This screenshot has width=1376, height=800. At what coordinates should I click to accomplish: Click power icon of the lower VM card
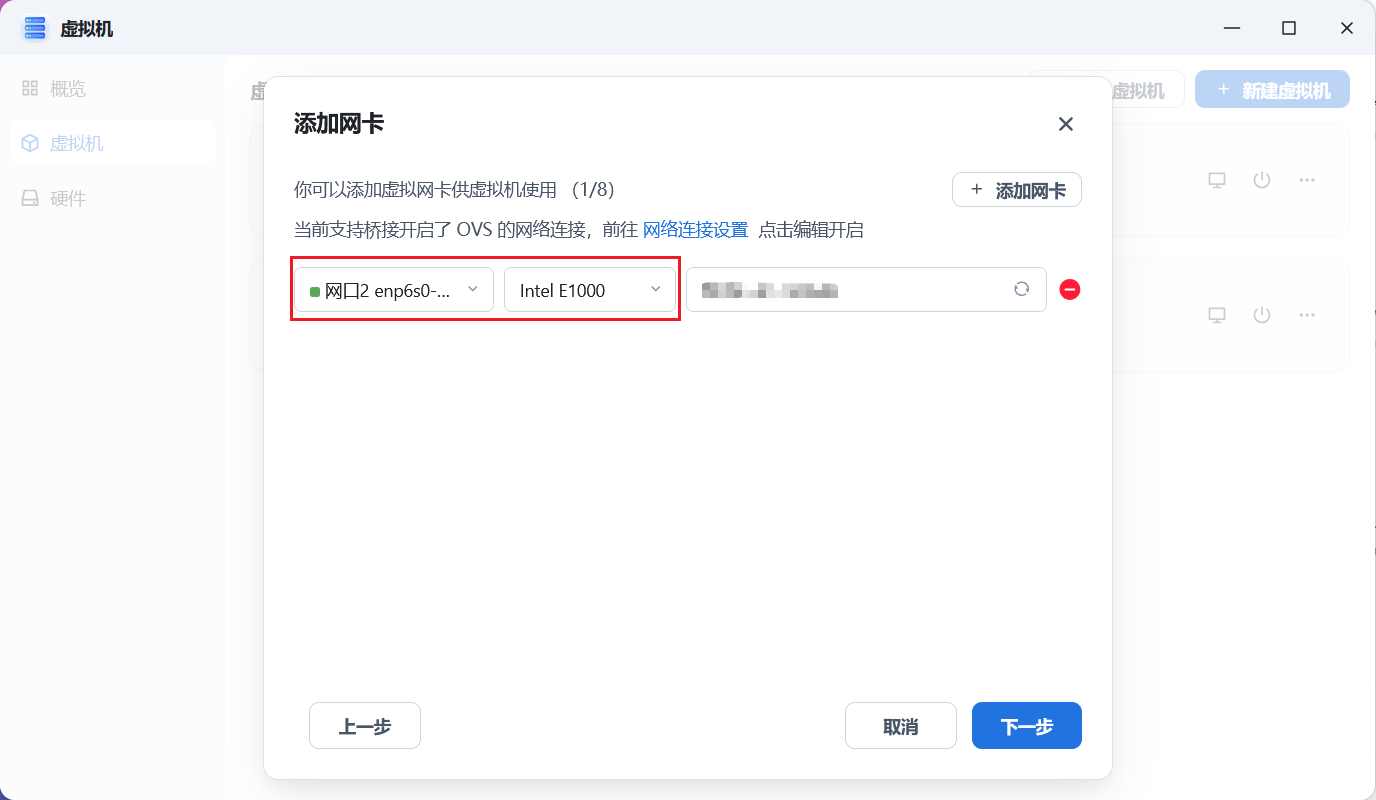coord(1262,315)
